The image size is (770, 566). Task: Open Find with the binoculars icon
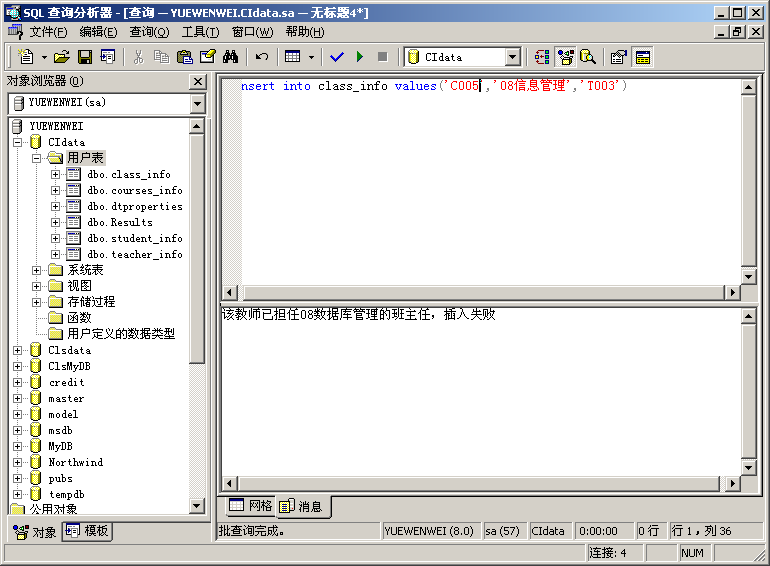(x=230, y=57)
